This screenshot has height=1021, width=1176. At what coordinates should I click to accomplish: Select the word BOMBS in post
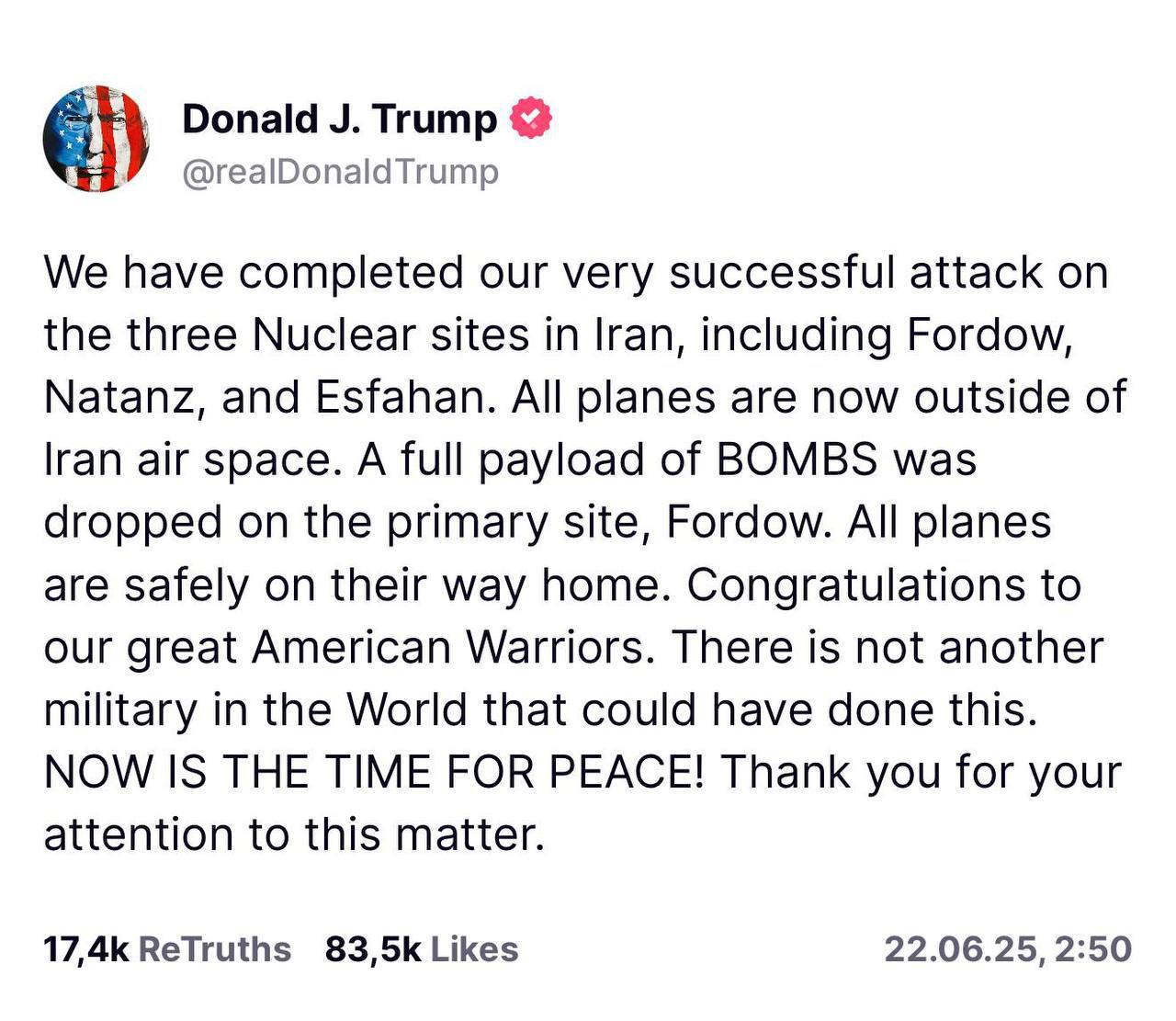point(797,459)
